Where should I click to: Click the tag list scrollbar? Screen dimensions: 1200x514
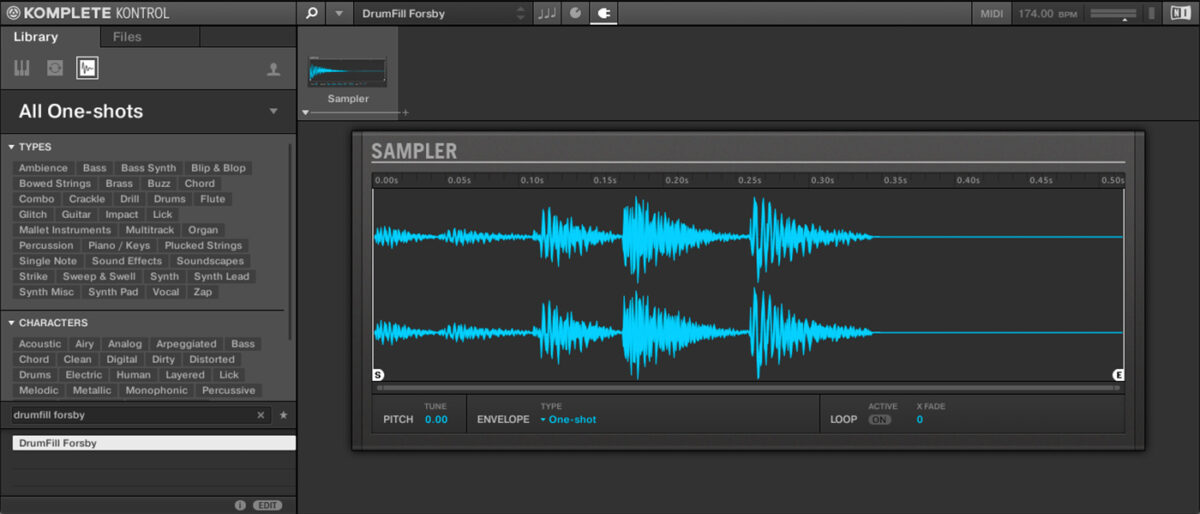pos(290,240)
